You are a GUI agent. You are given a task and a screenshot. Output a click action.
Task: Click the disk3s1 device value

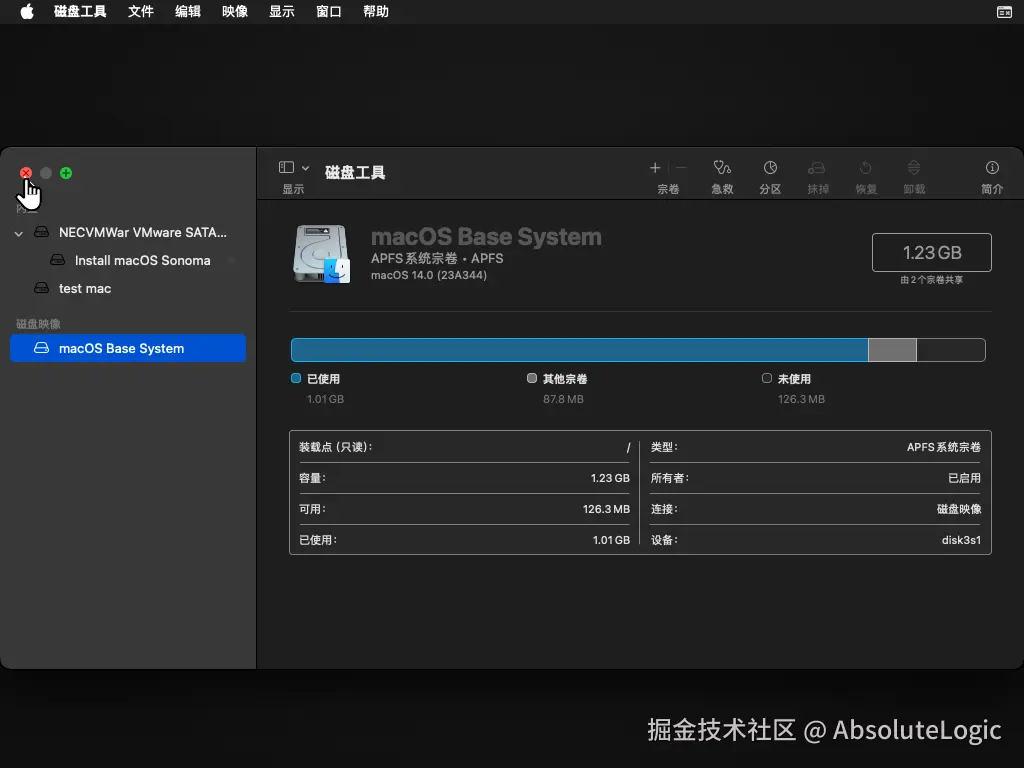click(x=961, y=540)
